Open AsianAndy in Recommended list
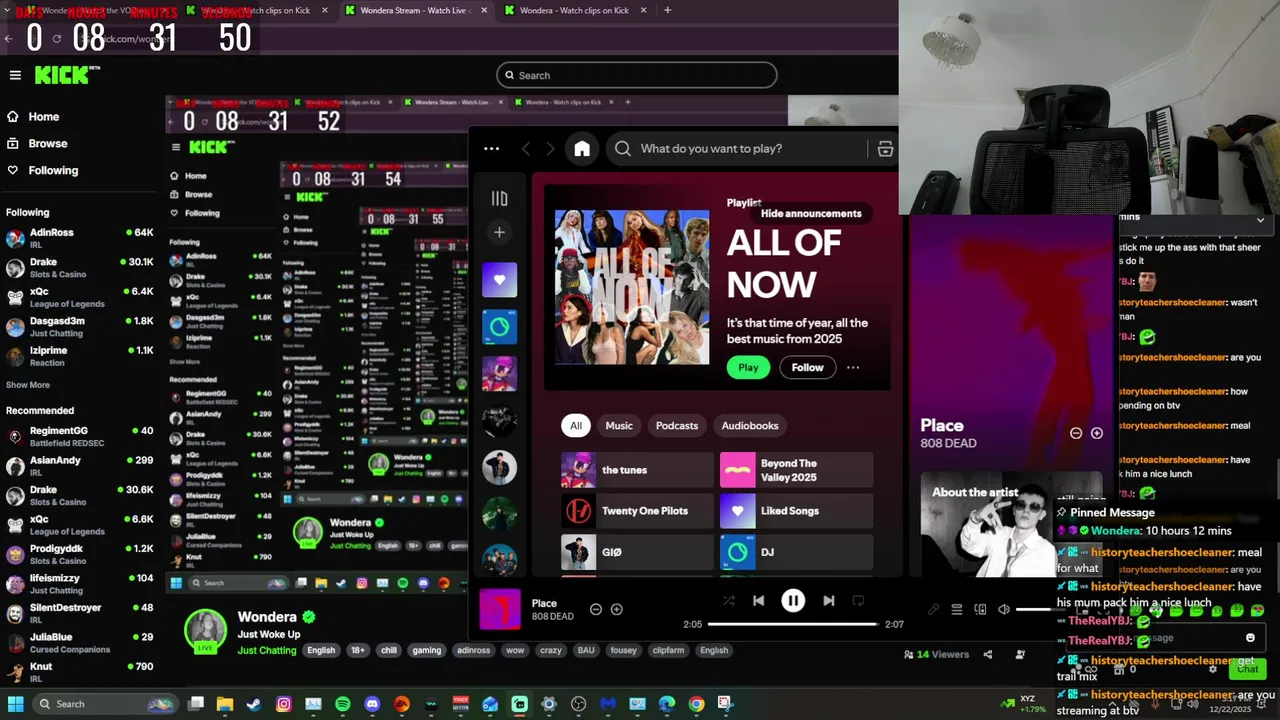 [x=80, y=466]
